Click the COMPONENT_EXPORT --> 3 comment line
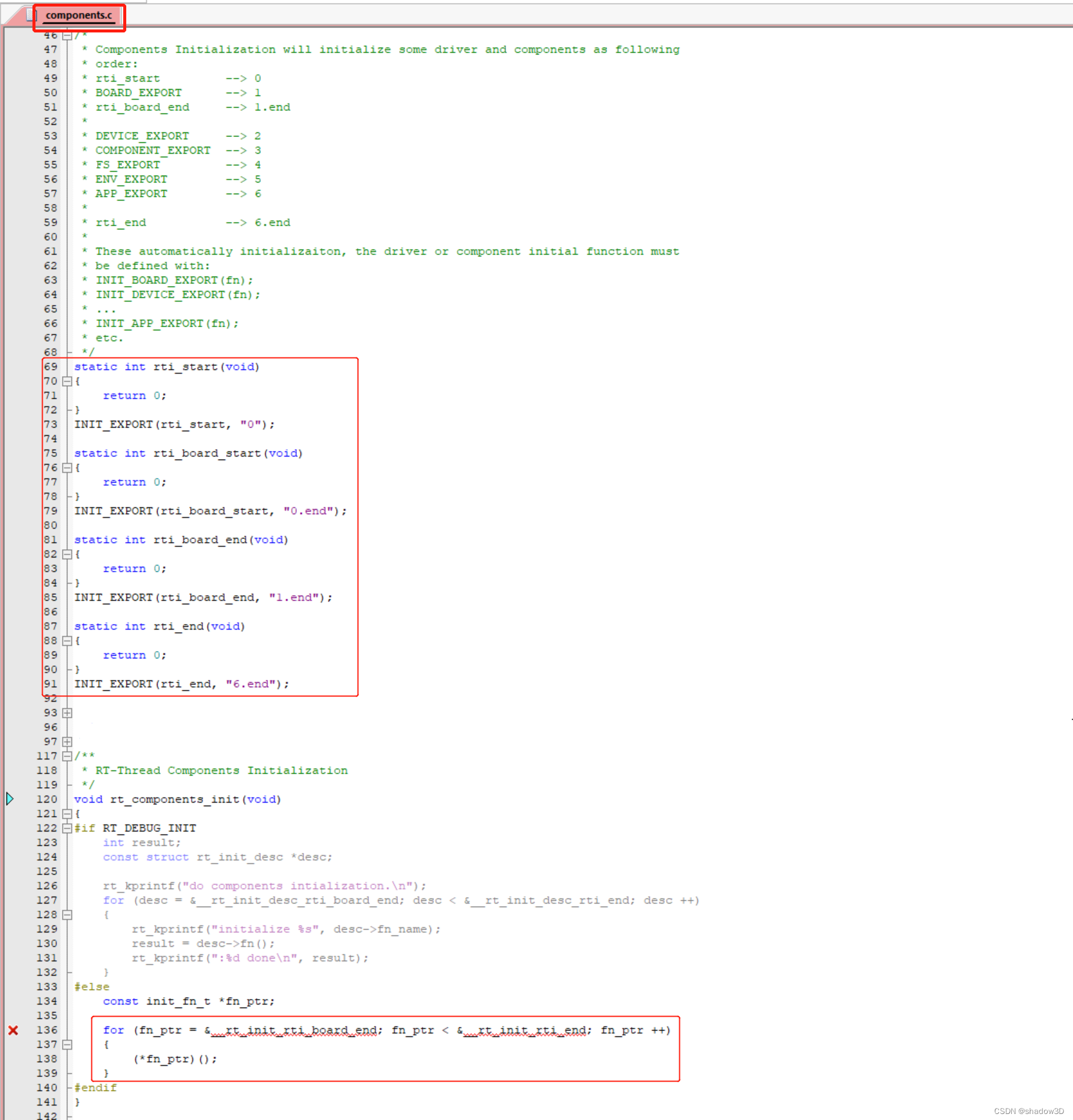Image resolution: width=1073 pixels, height=1120 pixels. point(178,151)
